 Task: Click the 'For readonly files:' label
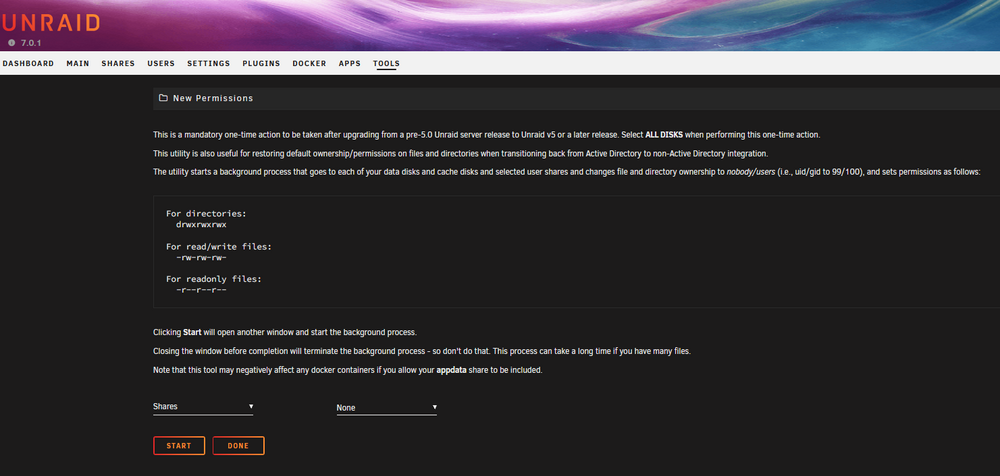click(x=214, y=279)
